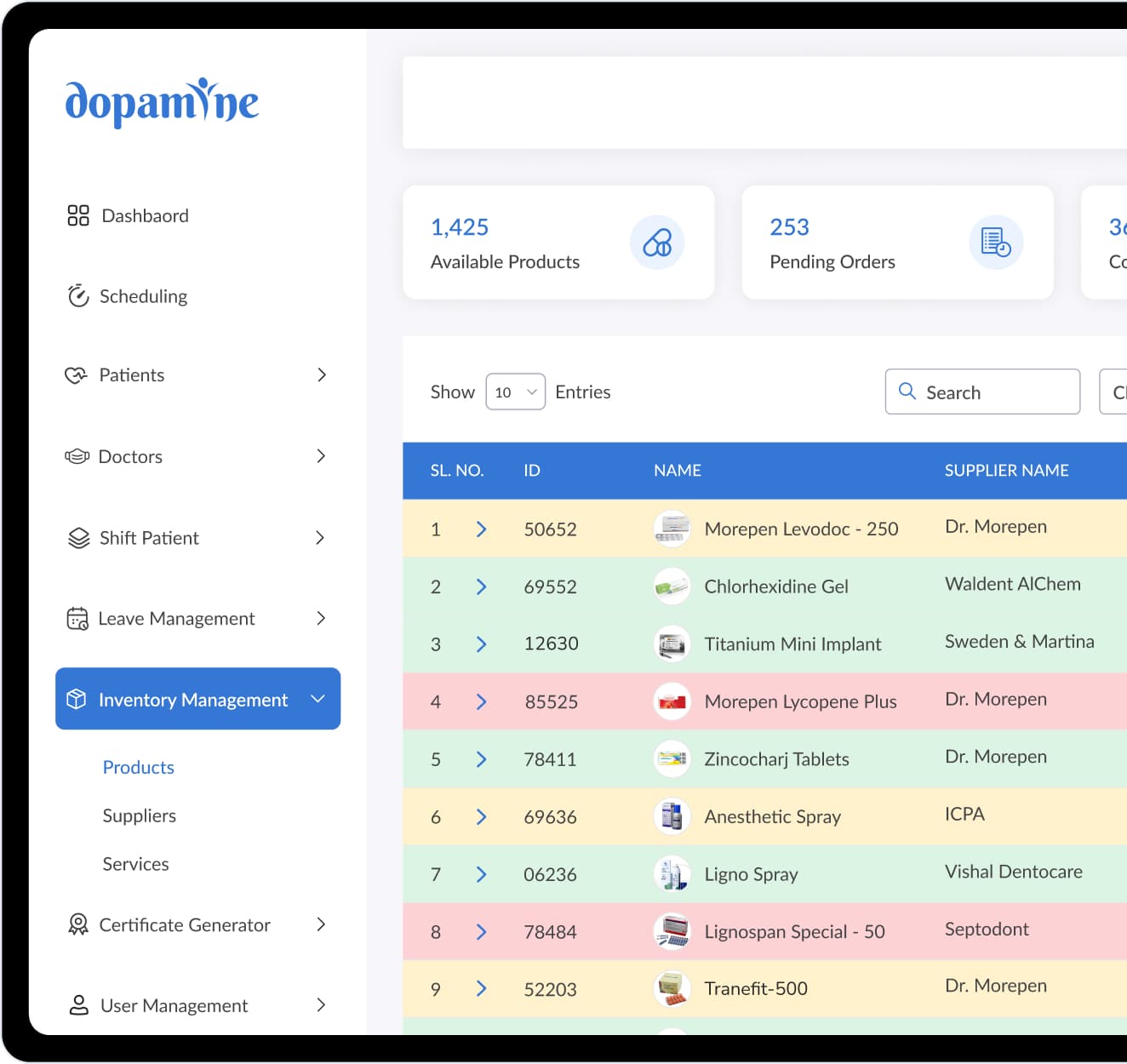
Task: Click the Scheduling clock icon
Action: tap(78, 295)
